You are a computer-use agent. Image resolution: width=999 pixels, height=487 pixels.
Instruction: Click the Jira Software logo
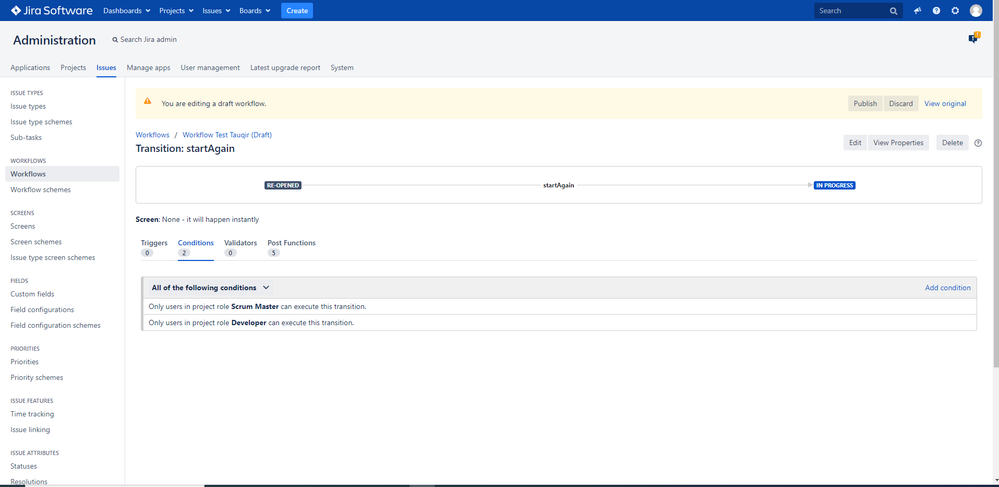[52, 11]
